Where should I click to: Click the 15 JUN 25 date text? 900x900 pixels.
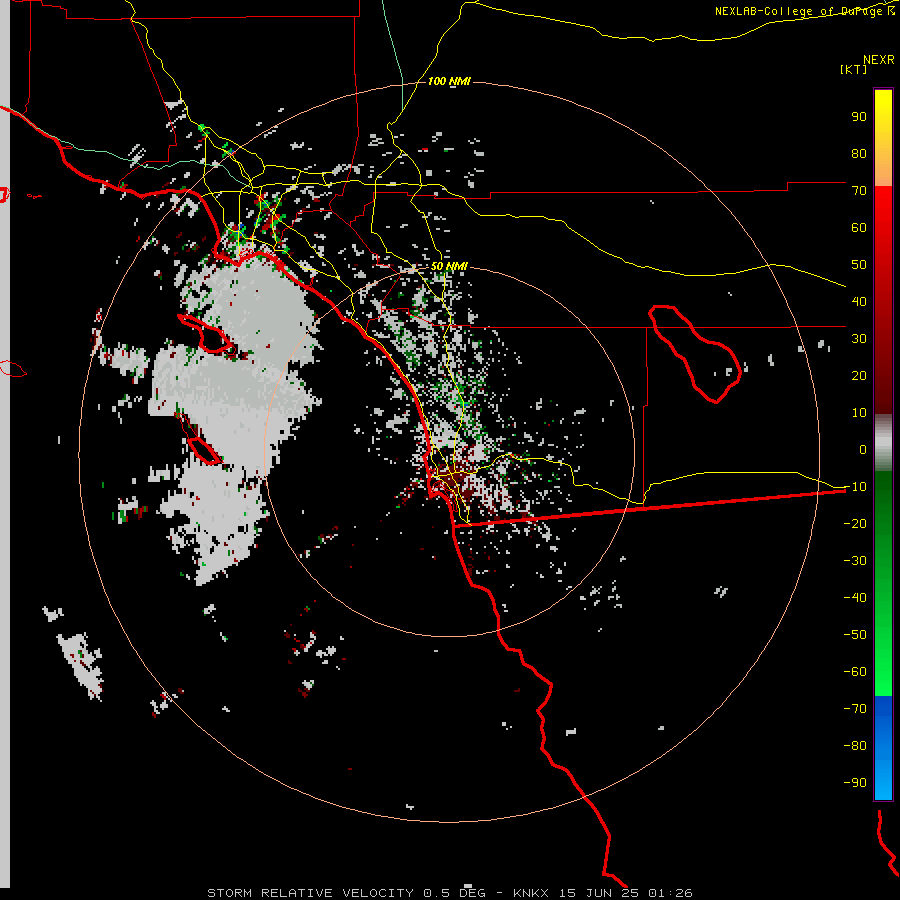point(600,893)
